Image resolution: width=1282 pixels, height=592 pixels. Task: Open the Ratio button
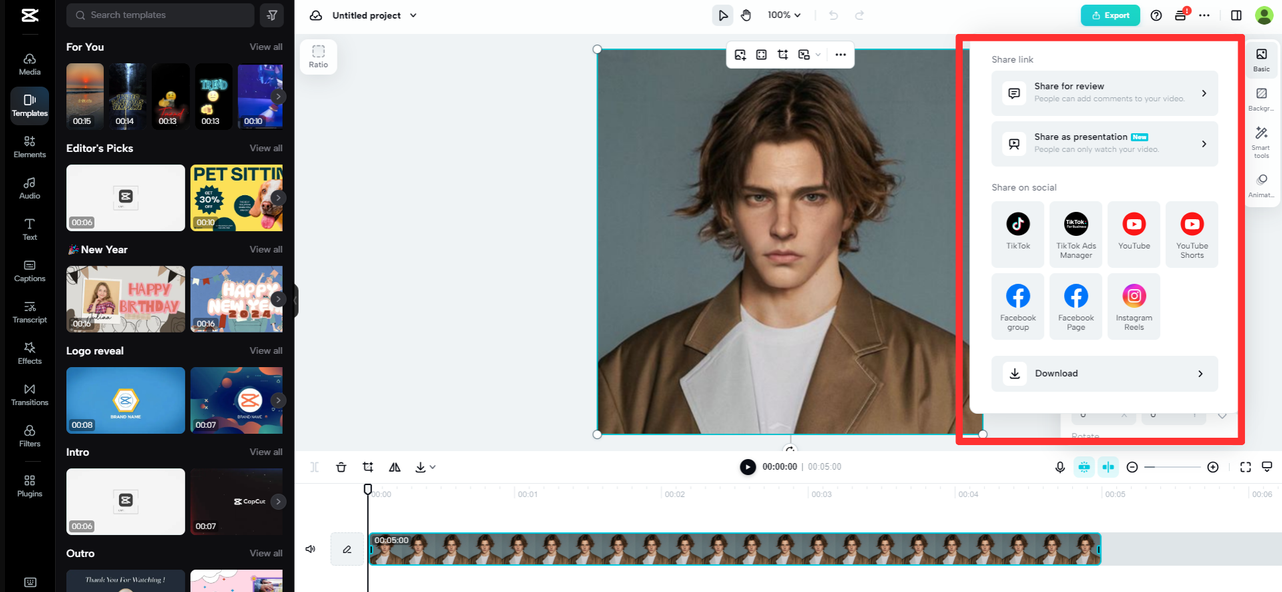tap(318, 56)
